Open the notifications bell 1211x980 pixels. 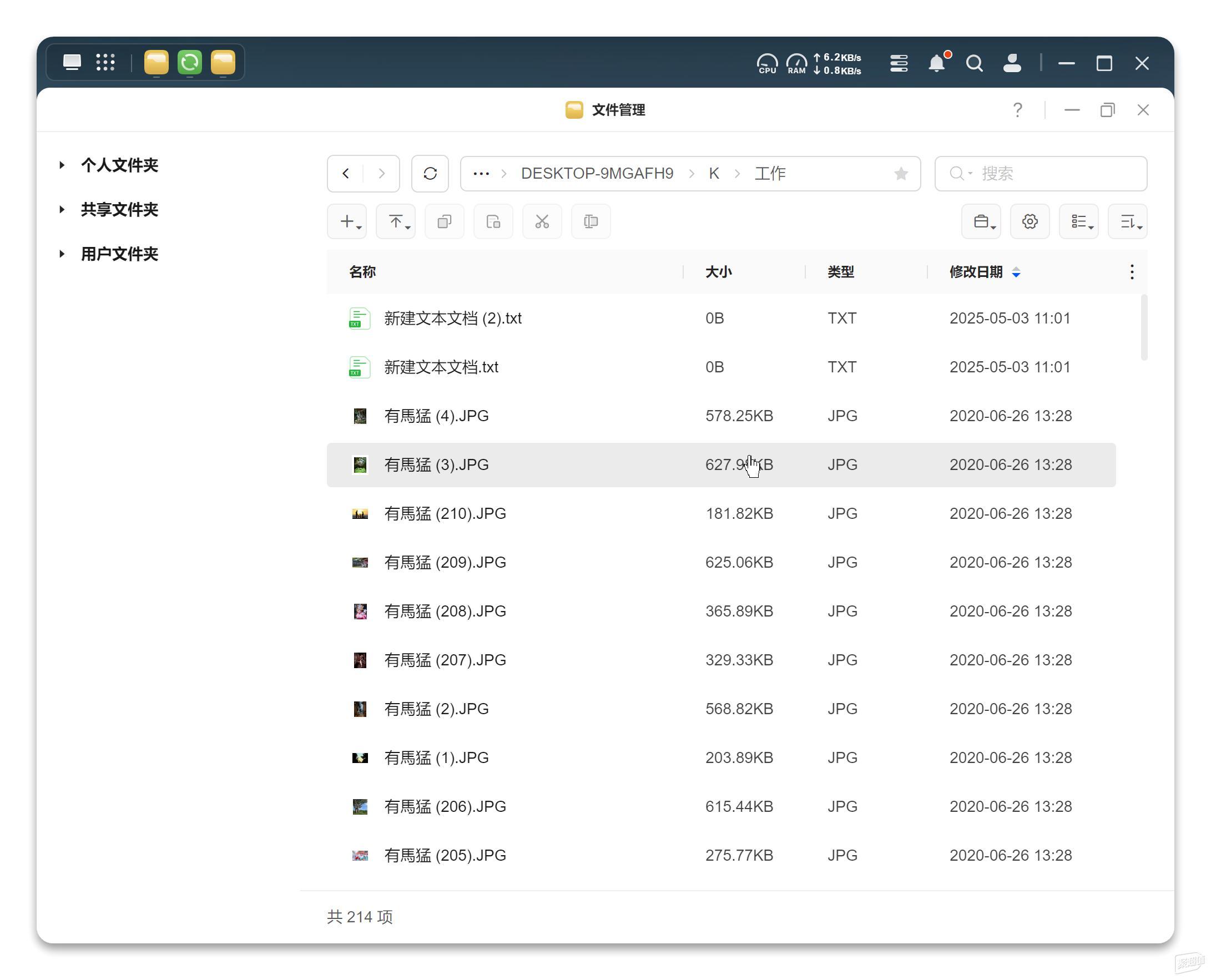[937, 63]
